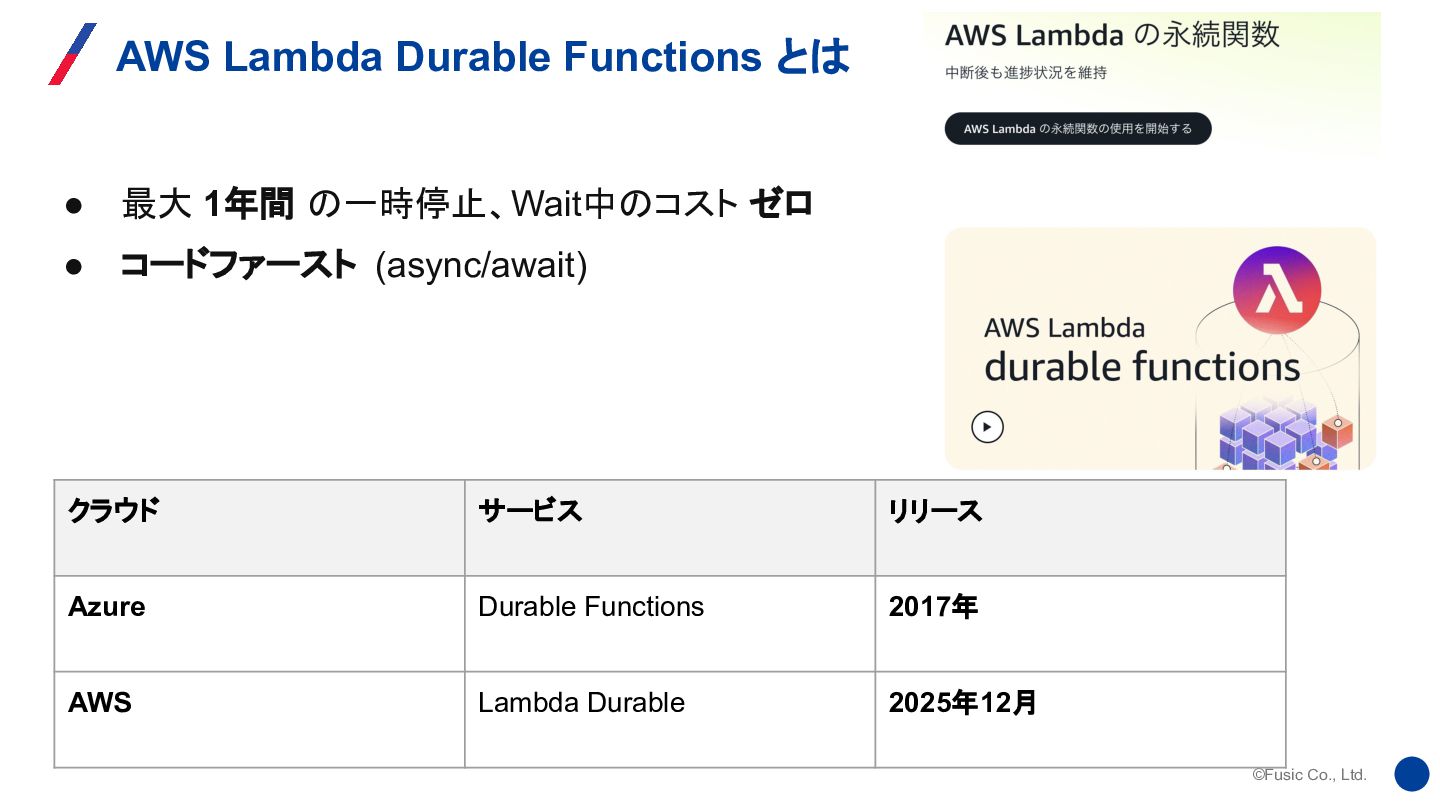The width and height of the screenshot is (1440, 810).
Task: Select the リリース table header cell
Action: click(1079, 528)
